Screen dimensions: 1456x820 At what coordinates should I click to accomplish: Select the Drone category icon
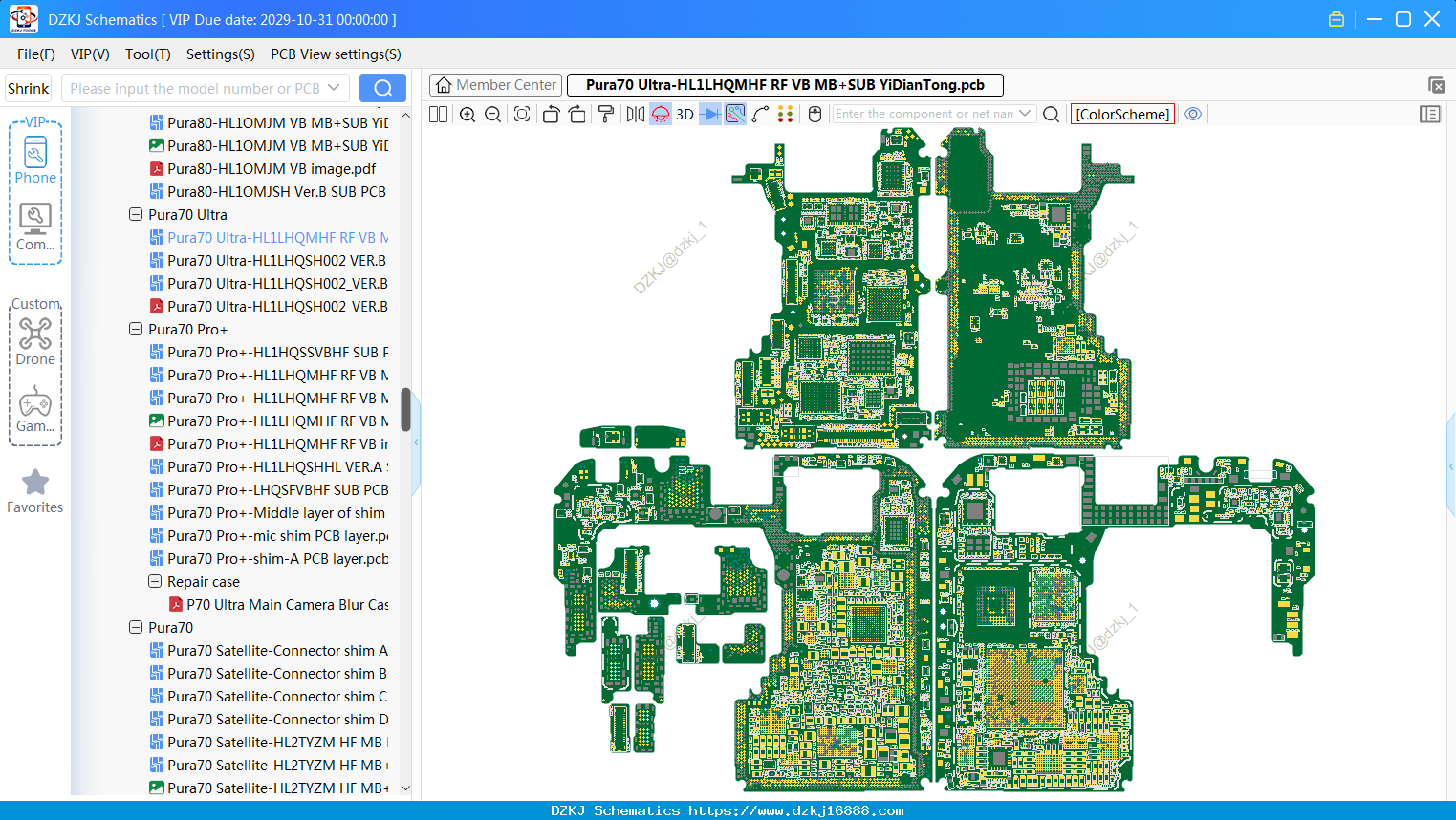[x=35, y=341]
